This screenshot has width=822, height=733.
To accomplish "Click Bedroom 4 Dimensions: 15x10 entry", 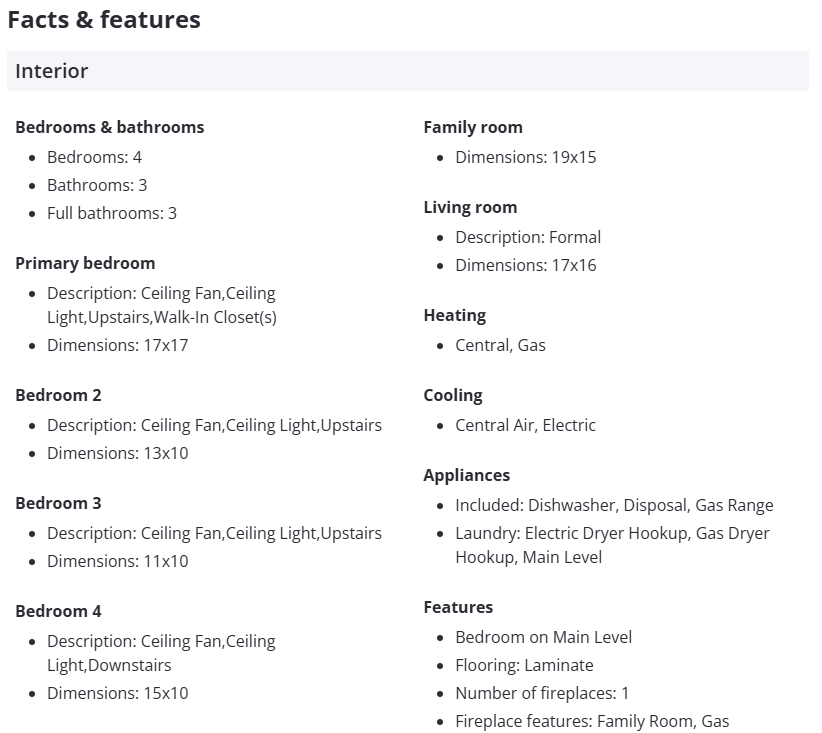I will point(117,693).
